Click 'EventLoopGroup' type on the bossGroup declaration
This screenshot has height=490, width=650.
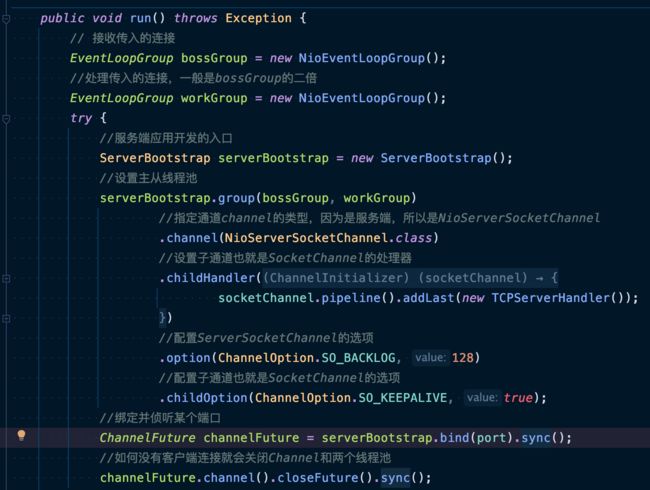pos(121,58)
